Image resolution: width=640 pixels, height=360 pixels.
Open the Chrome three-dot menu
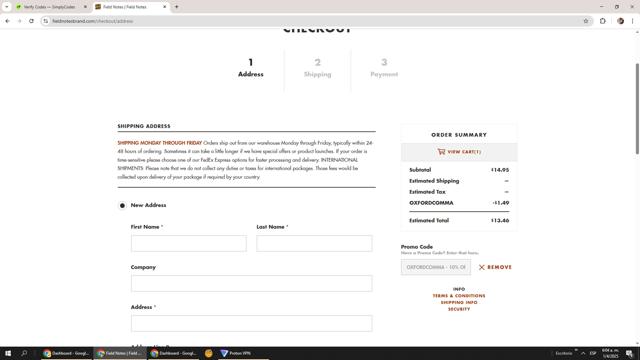[632, 21]
